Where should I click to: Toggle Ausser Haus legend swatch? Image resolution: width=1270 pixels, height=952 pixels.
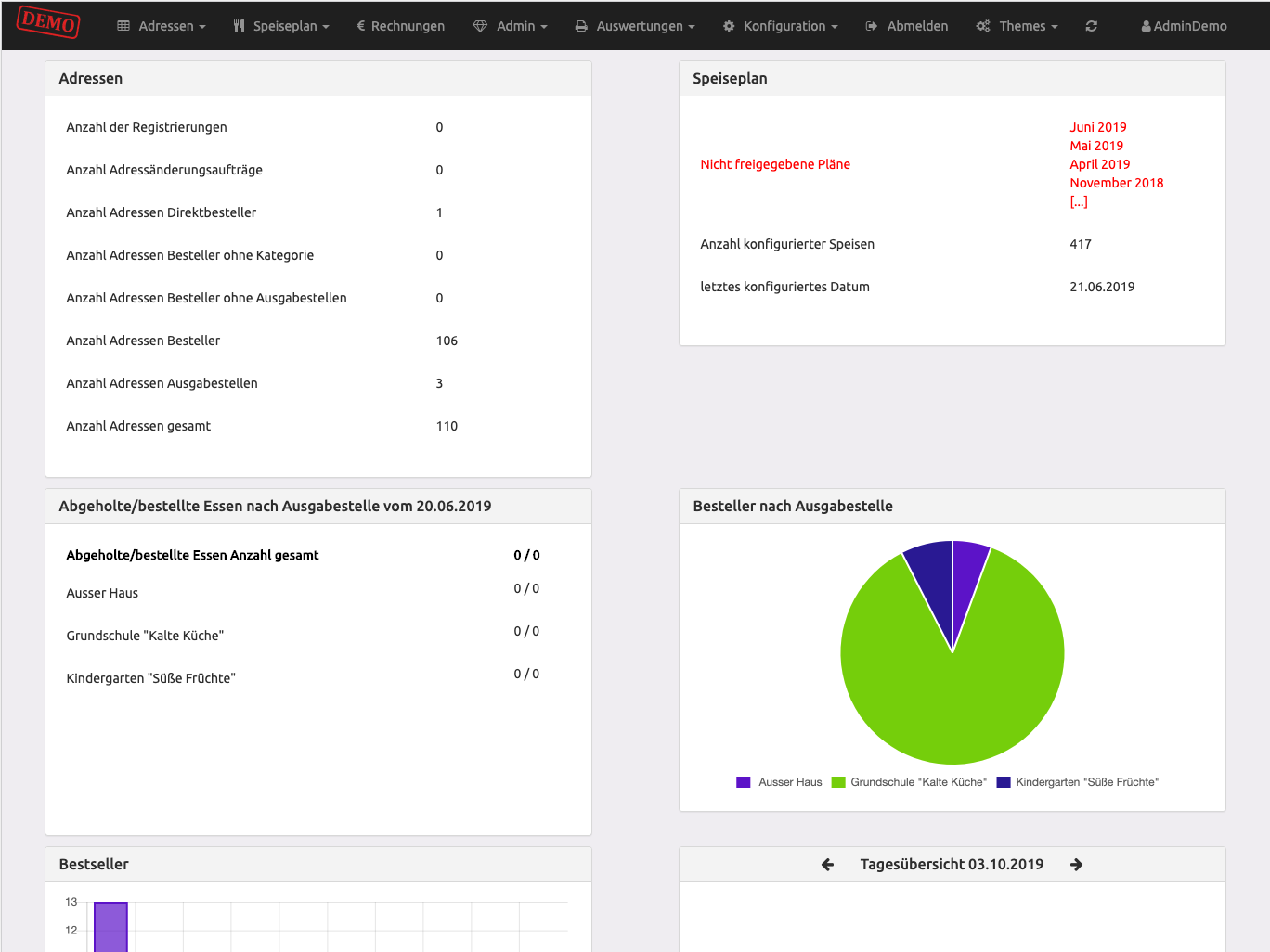tap(744, 782)
